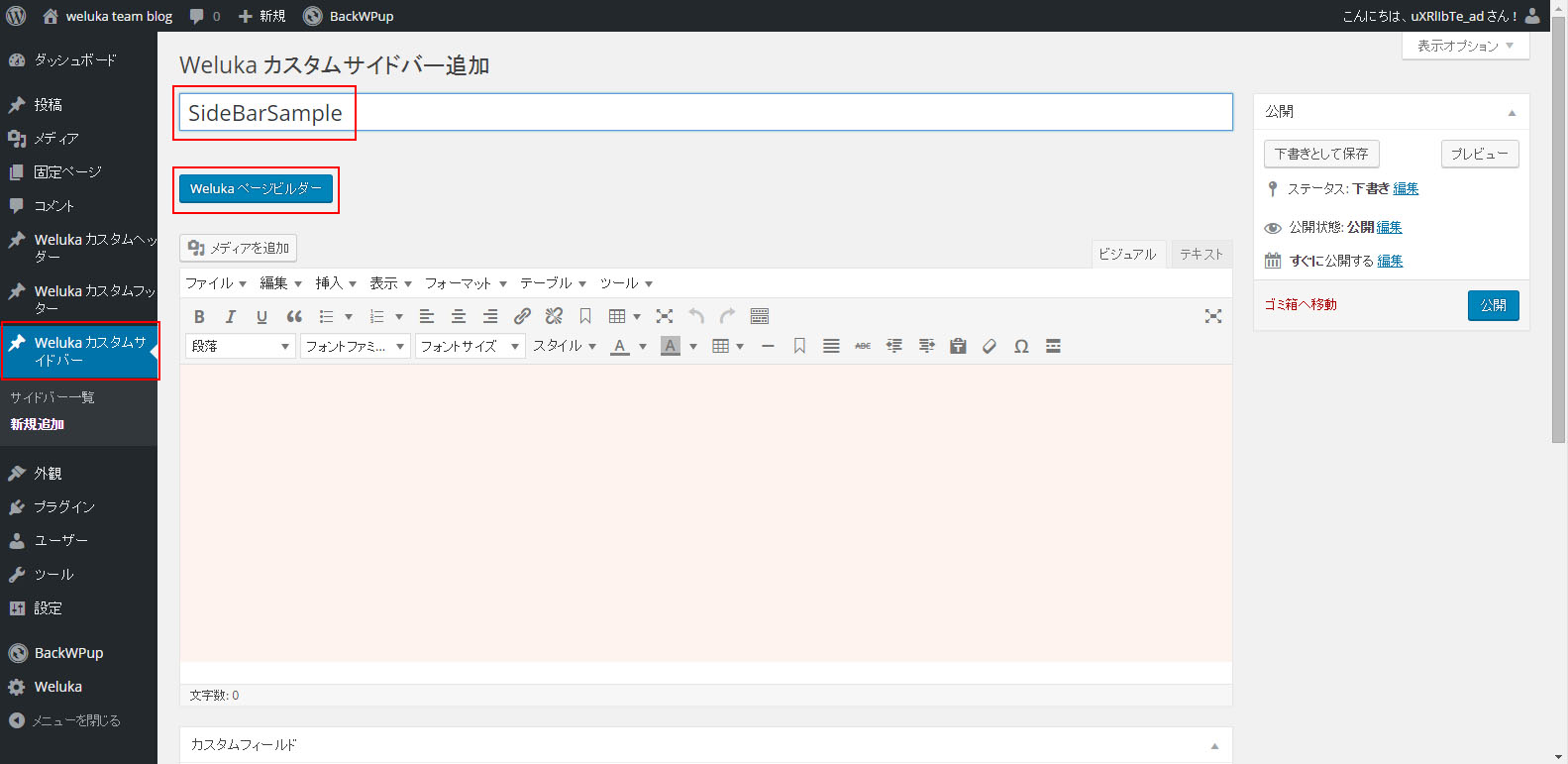Open comments bubble in the admin bar
This screenshot has width=1568, height=764.
click(x=205, y=16)
